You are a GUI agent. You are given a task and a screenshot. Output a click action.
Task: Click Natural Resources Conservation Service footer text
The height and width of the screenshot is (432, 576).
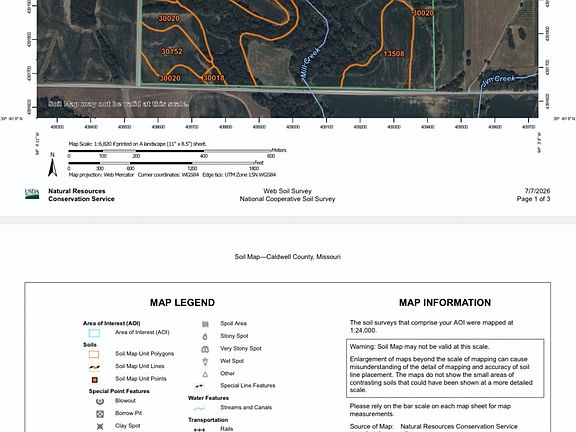(x=81, y=195)
